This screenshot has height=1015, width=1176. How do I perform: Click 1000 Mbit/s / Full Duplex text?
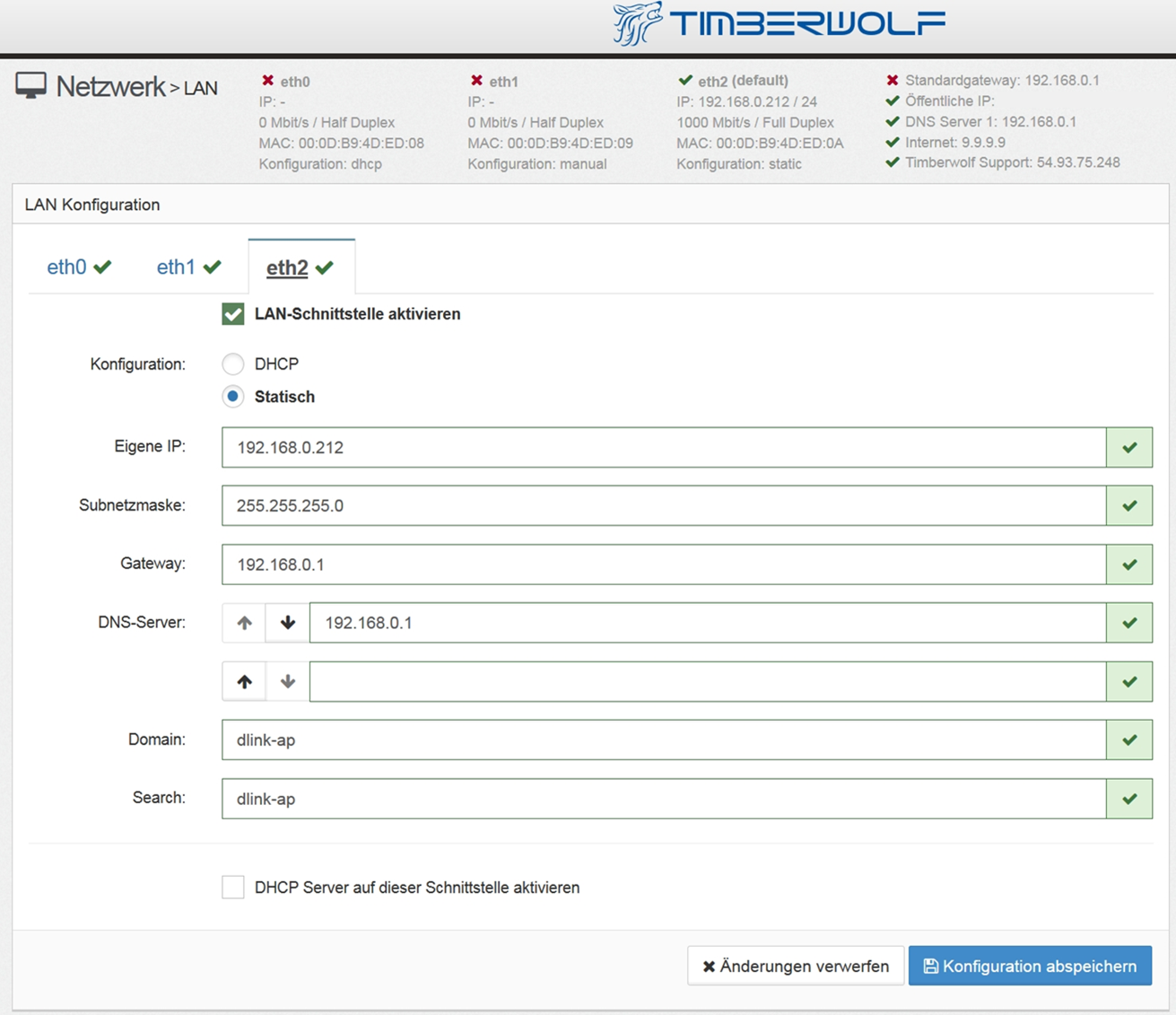click(755, 122)
